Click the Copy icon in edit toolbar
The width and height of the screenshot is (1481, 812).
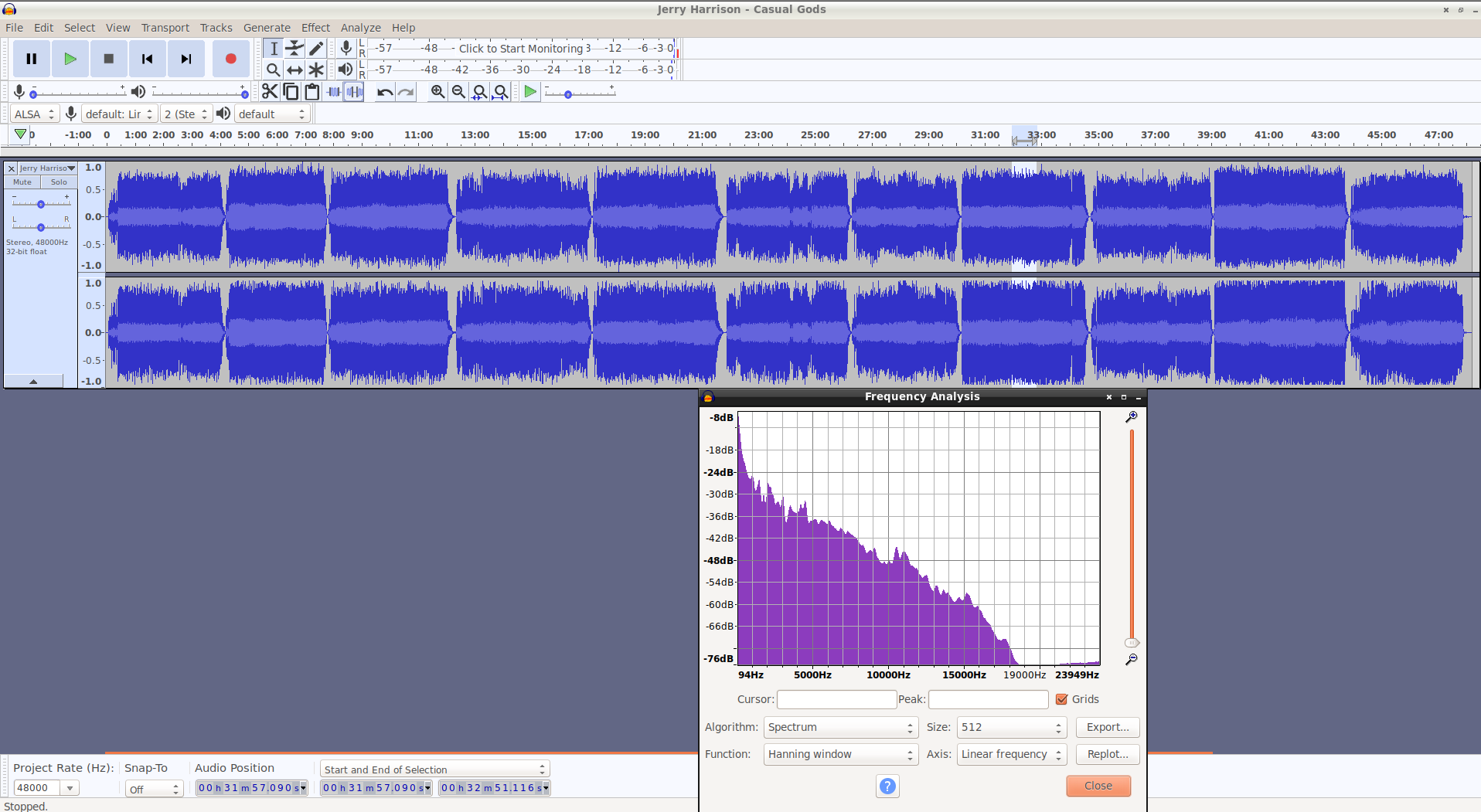[x=291, y=92]
